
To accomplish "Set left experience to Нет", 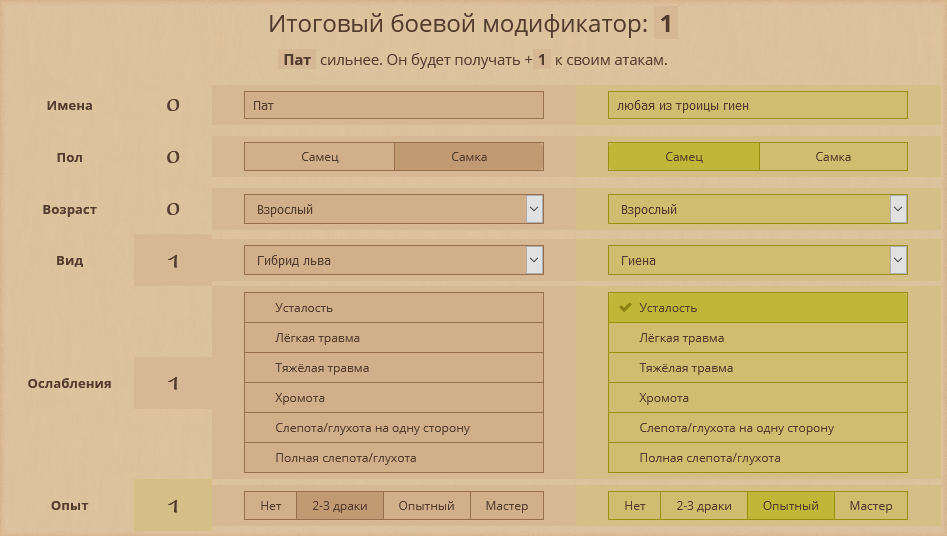I will click(271, 506).
